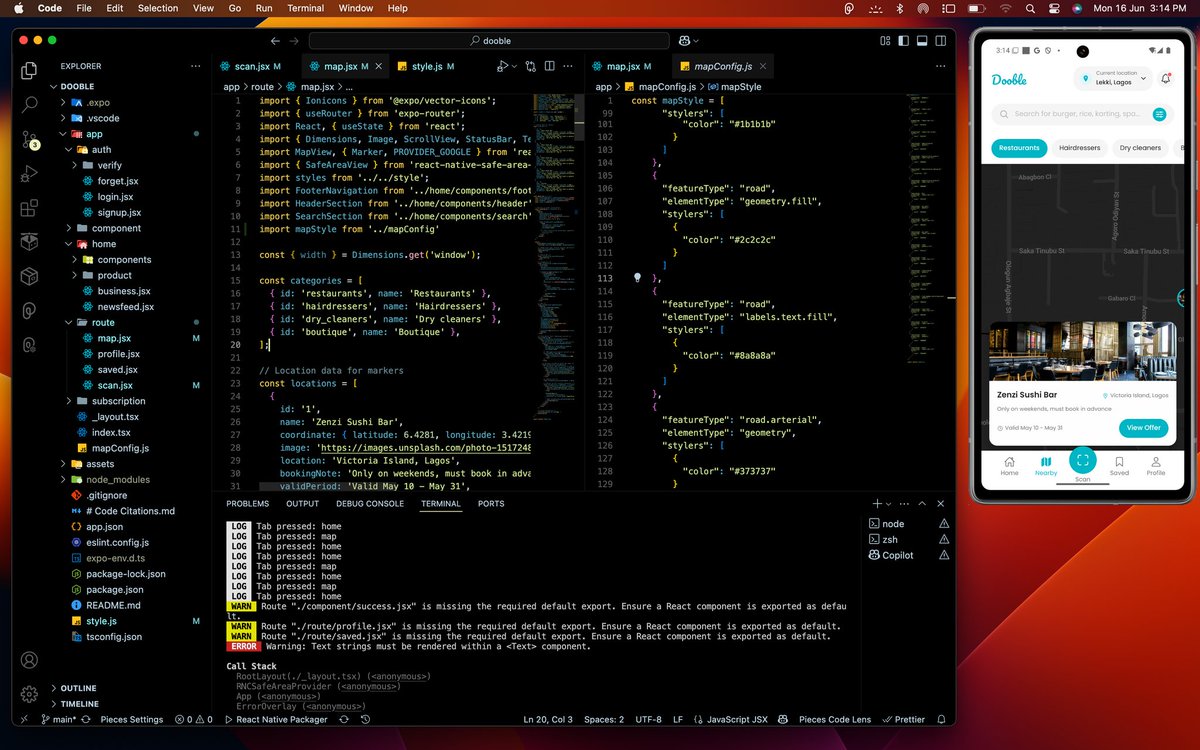The image size is (1200, 750).
Task: Select the Restaurants category chip
Action: [1019, 148]
